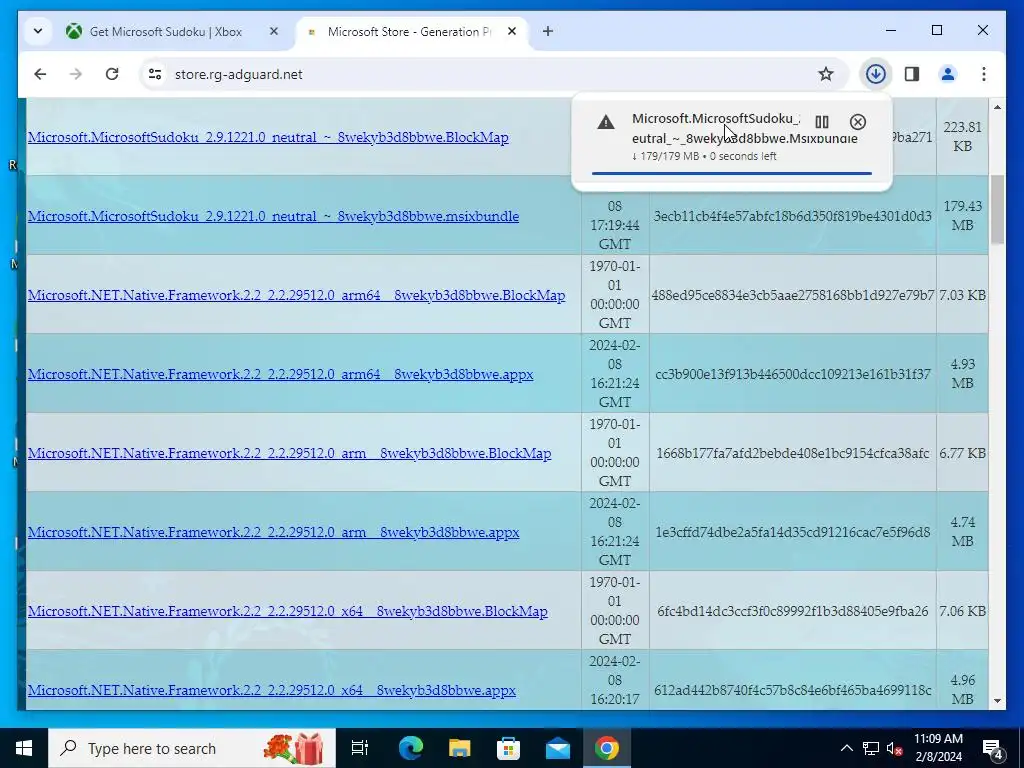The image size is (1024, 768).
Task: Click the download warning triangle icon
Action: coord(605,122)
